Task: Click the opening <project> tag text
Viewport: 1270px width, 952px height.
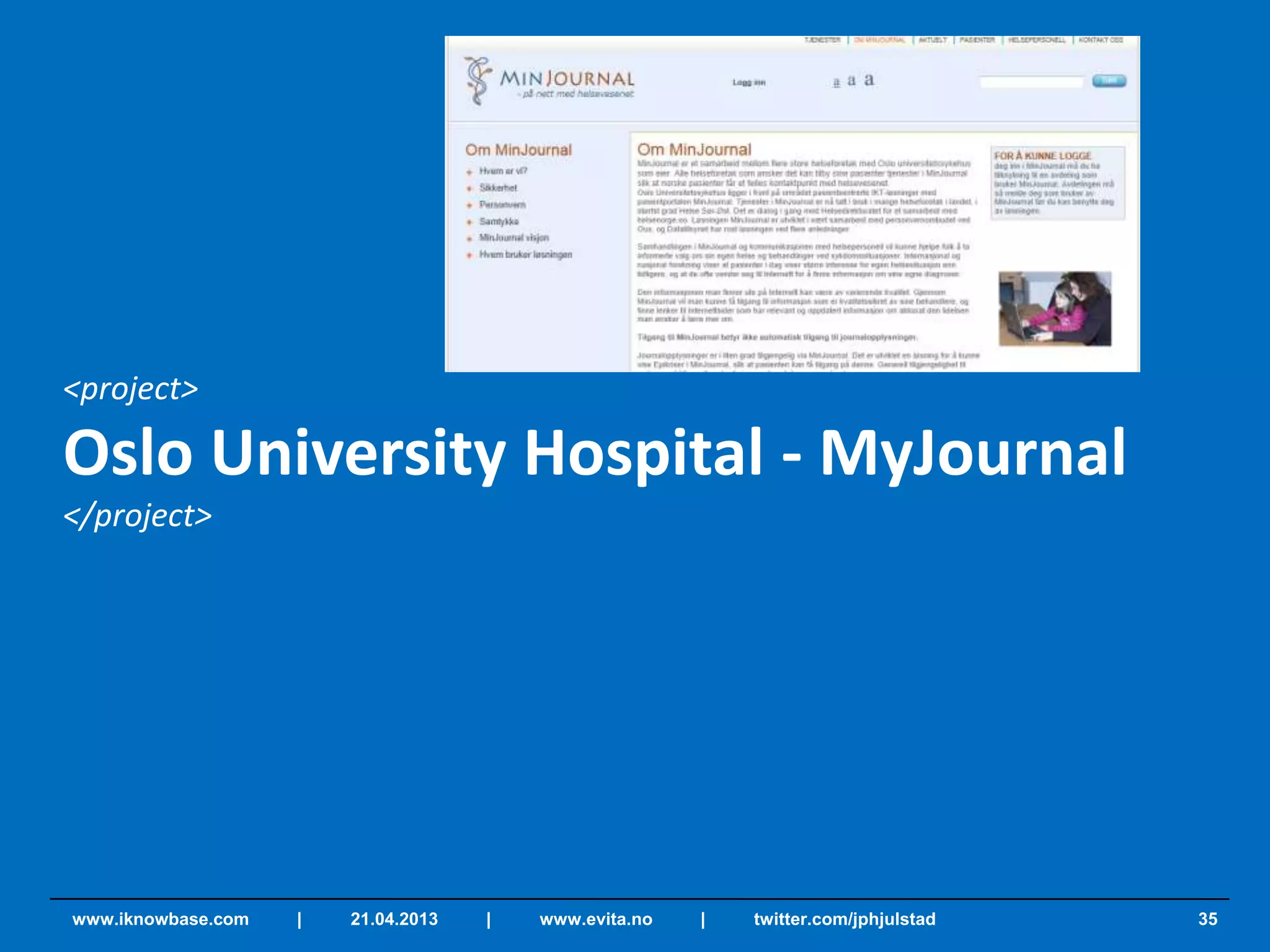Action: point(131,390)
